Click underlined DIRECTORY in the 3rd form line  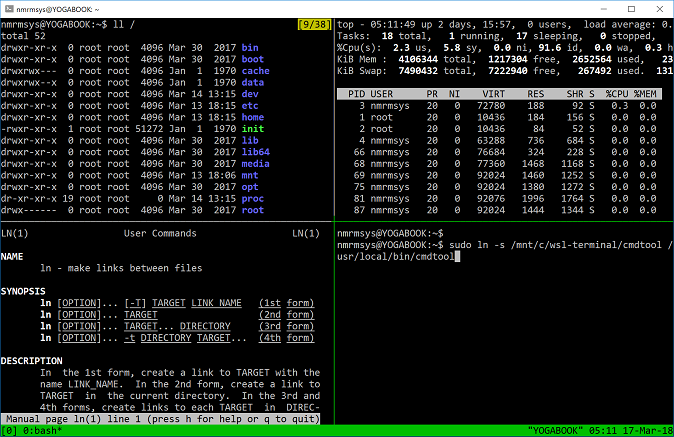coord(205,326)
